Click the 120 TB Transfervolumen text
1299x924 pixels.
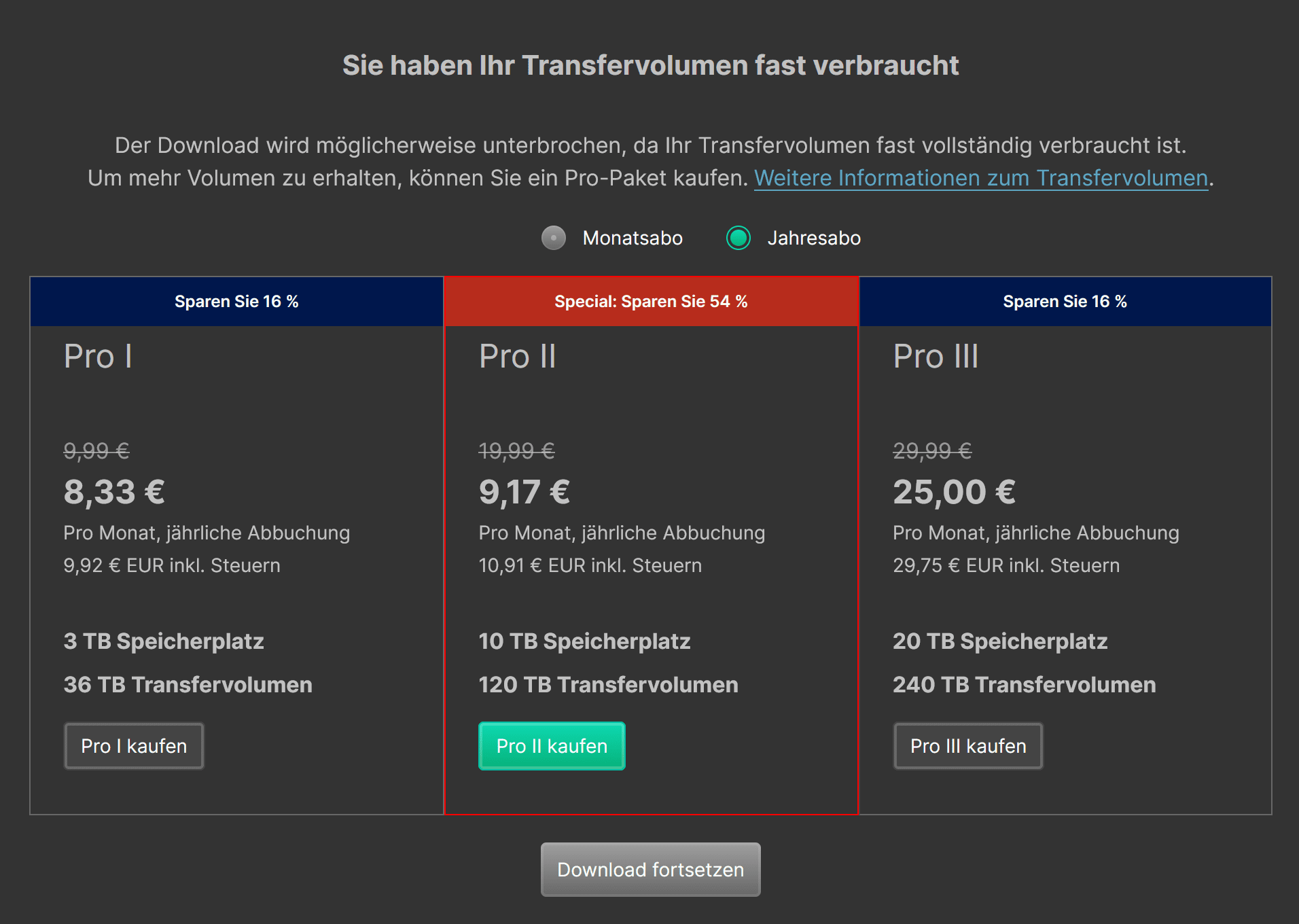pos(608,685)
